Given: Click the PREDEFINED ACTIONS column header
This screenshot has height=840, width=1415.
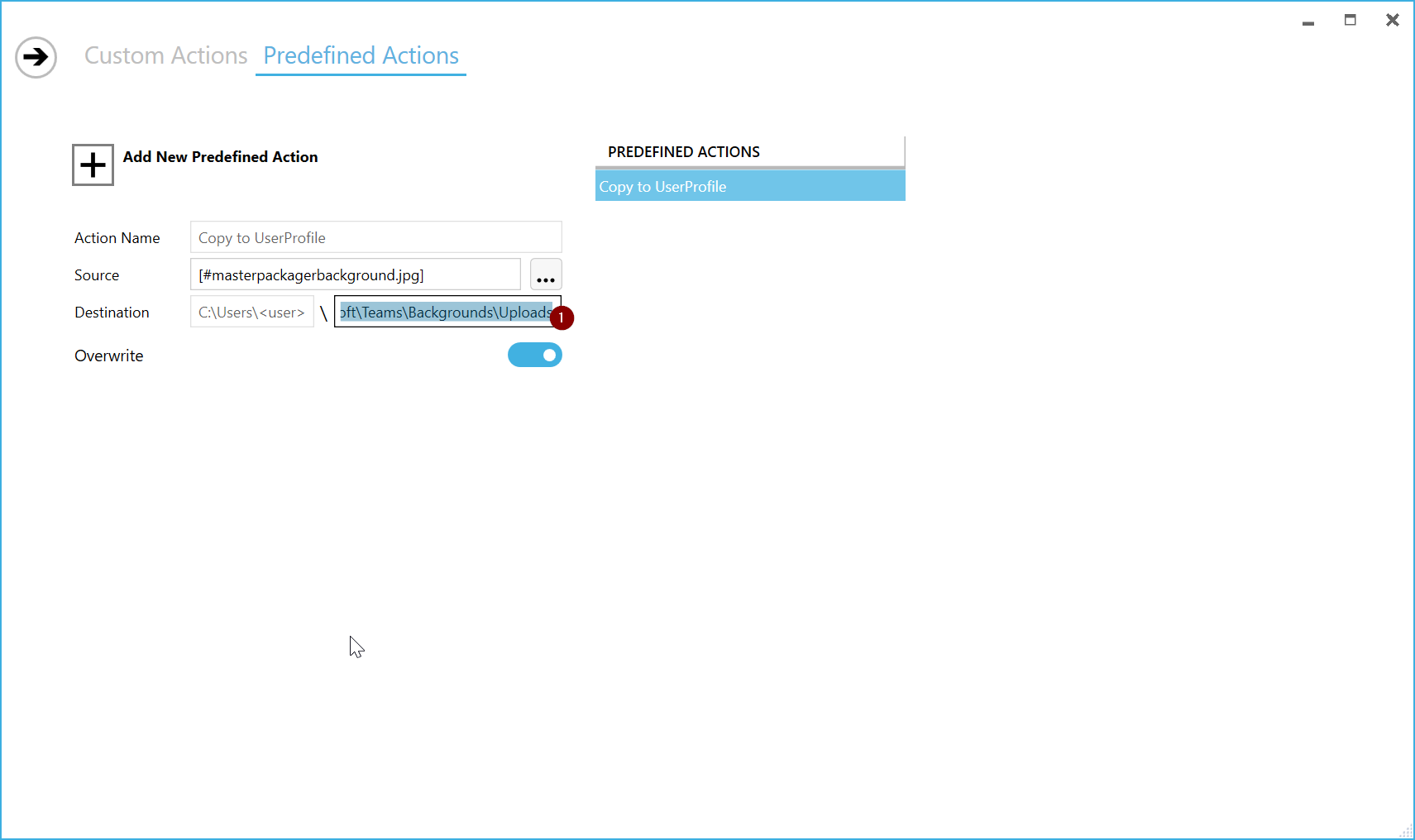Looking at the screenshot, I should click(x=750, y=152).
